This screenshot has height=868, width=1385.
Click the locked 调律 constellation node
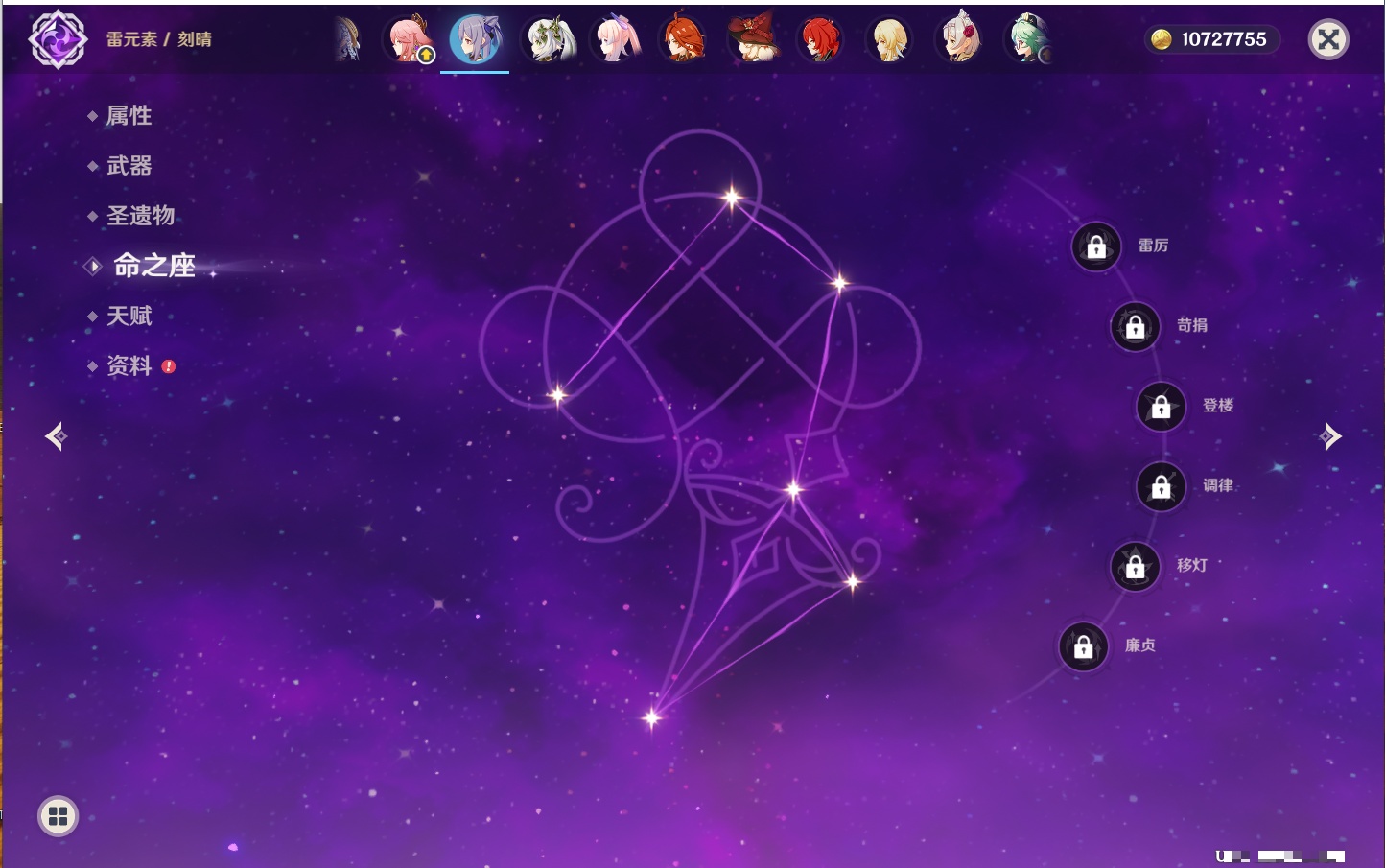pos(1162,486)
